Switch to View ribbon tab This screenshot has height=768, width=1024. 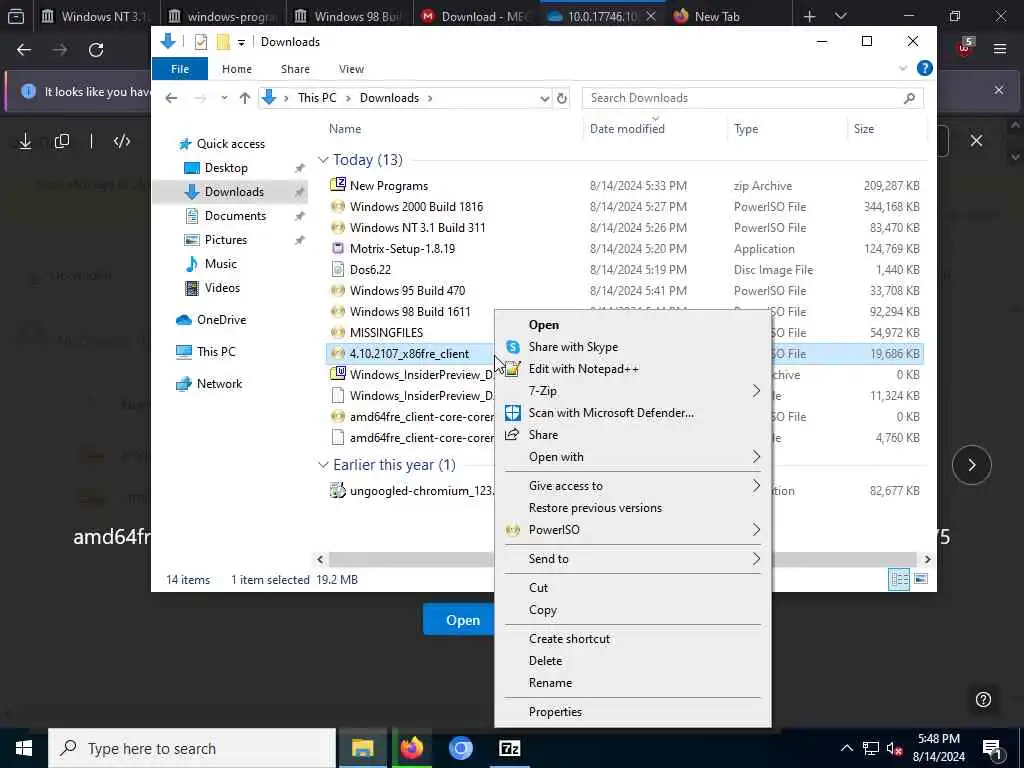click(351, 69)
